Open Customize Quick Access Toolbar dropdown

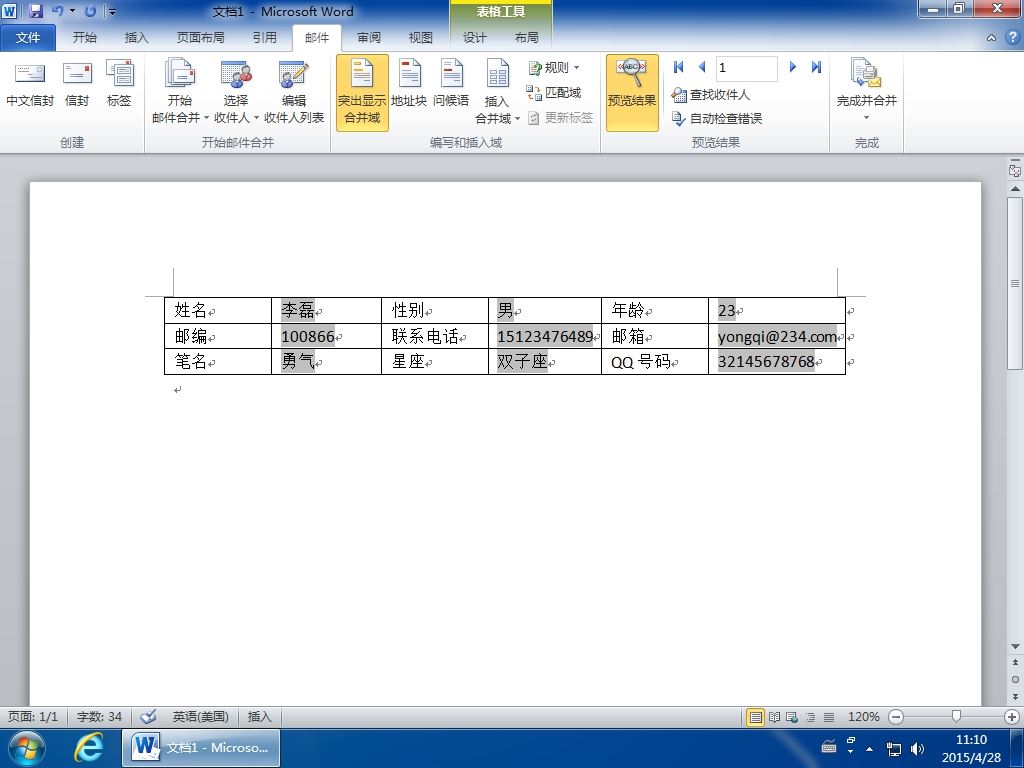coord(112,11)
